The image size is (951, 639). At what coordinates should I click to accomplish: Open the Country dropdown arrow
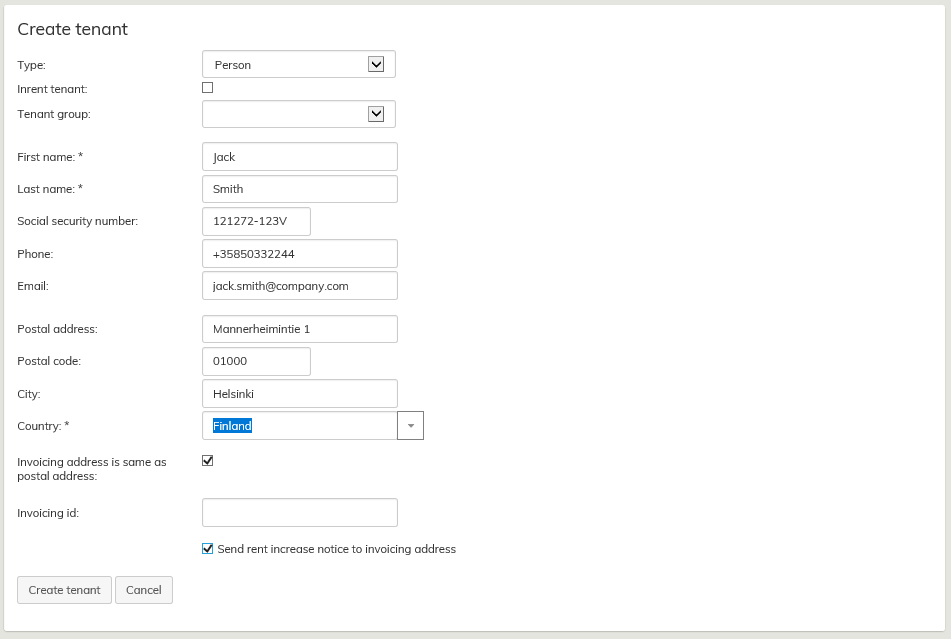click(x=410, y=426)
